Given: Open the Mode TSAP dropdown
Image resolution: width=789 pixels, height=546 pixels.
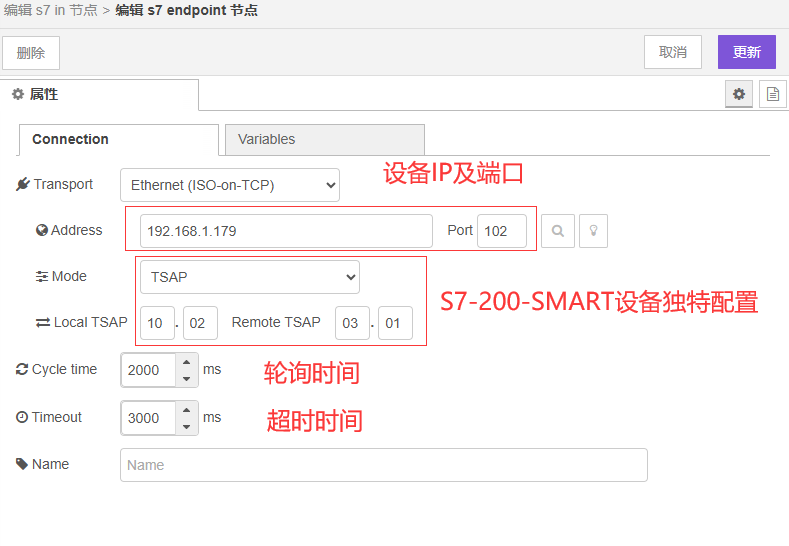Looking at the screenshot, I should 249,277.
